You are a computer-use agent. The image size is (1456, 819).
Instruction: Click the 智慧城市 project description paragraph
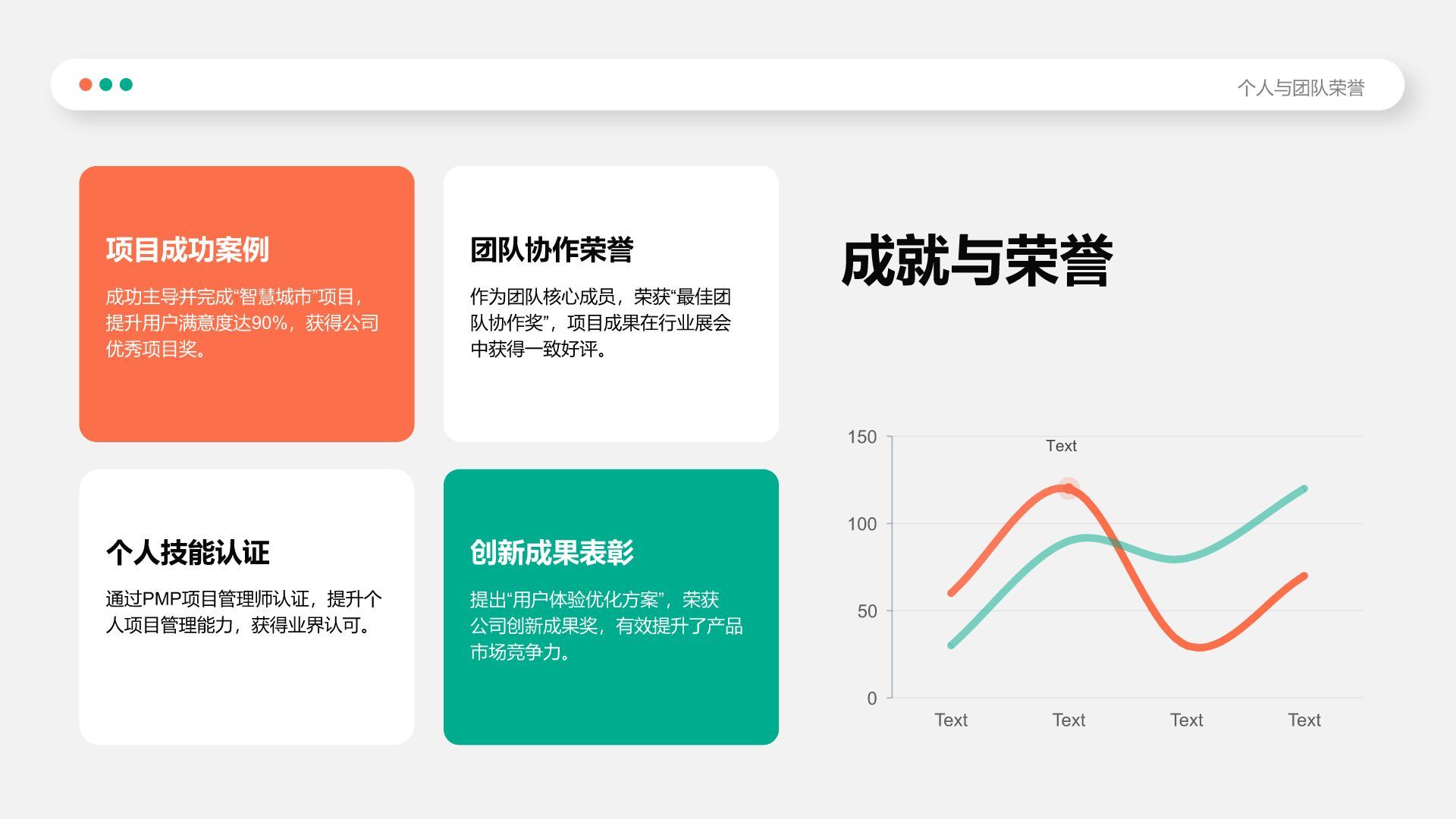pos(242,323)
